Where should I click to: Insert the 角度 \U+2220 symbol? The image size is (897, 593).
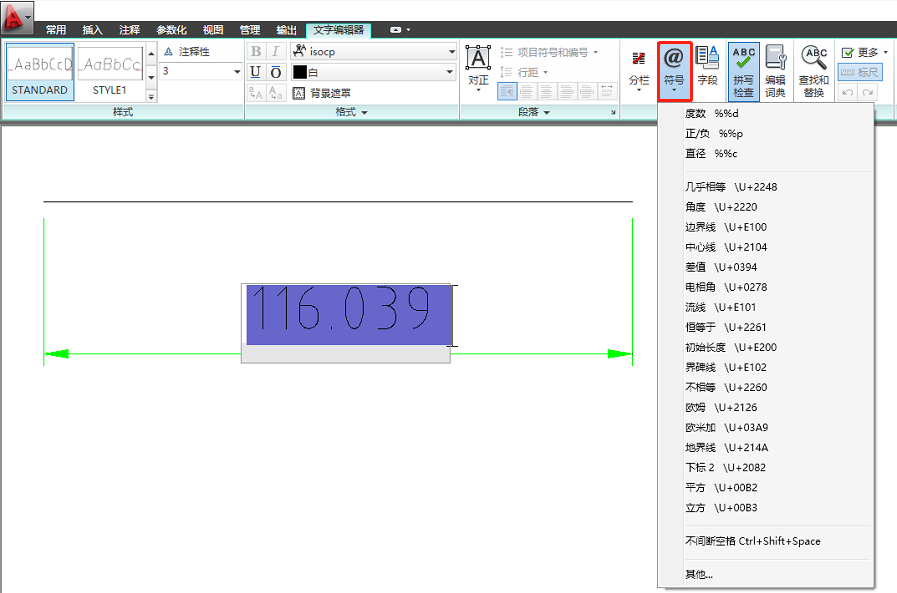[766, 207]
